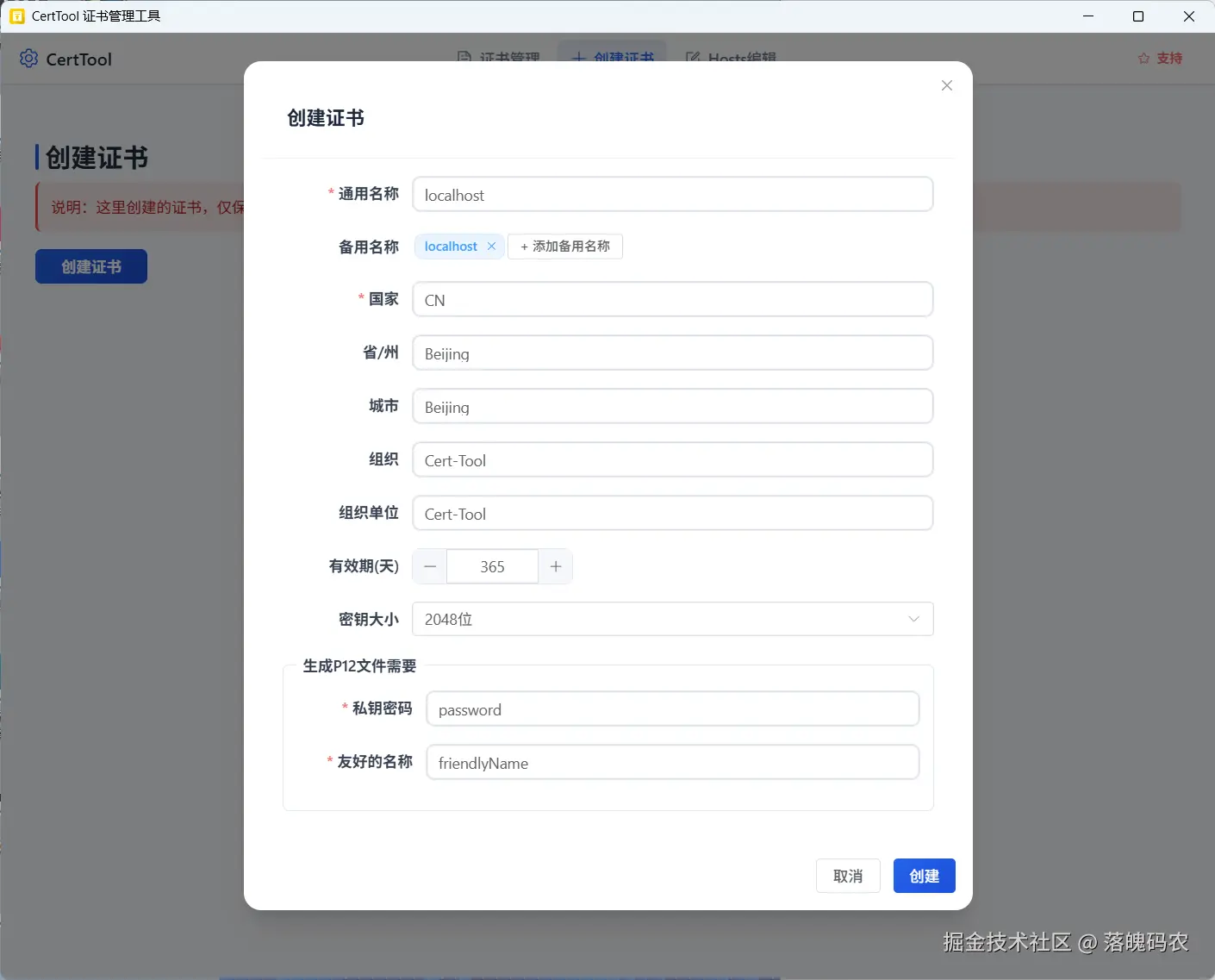Click the 365 validity days field

coord(493,566)
